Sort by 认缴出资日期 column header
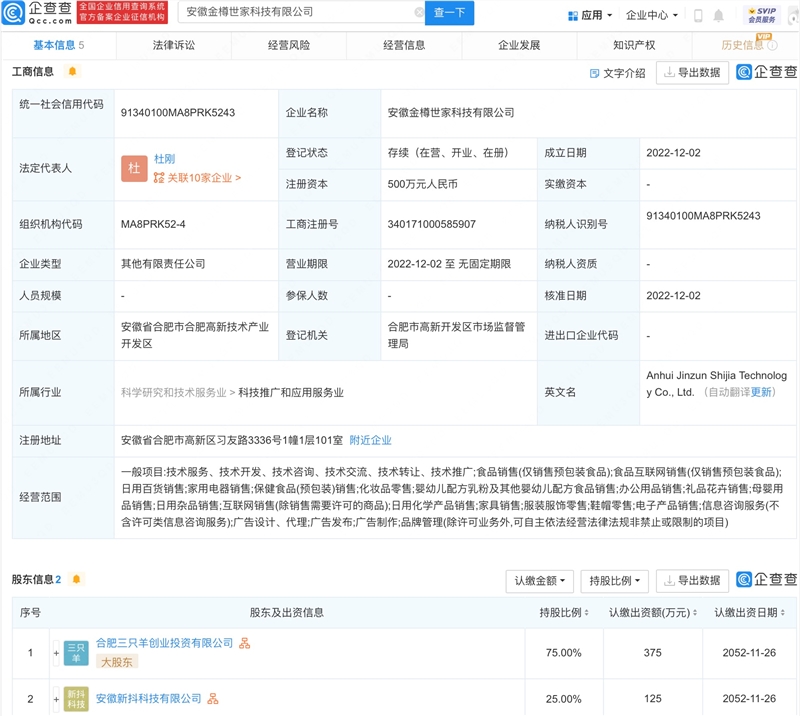 click(x=749, y=612)
